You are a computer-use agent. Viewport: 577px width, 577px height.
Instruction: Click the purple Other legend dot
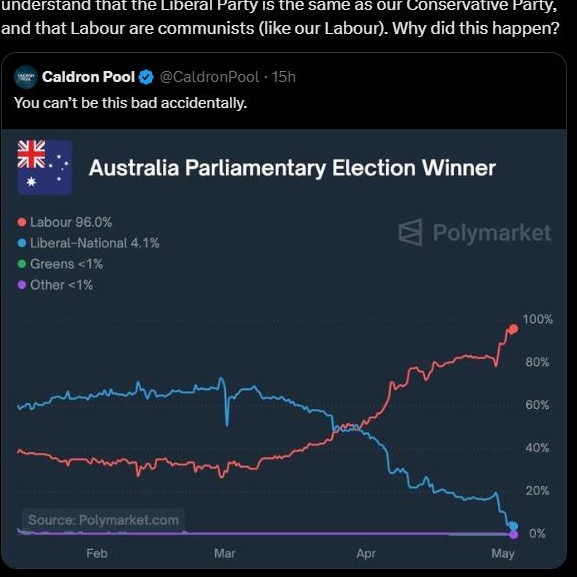pyautogui.click(x=22, y=285)
